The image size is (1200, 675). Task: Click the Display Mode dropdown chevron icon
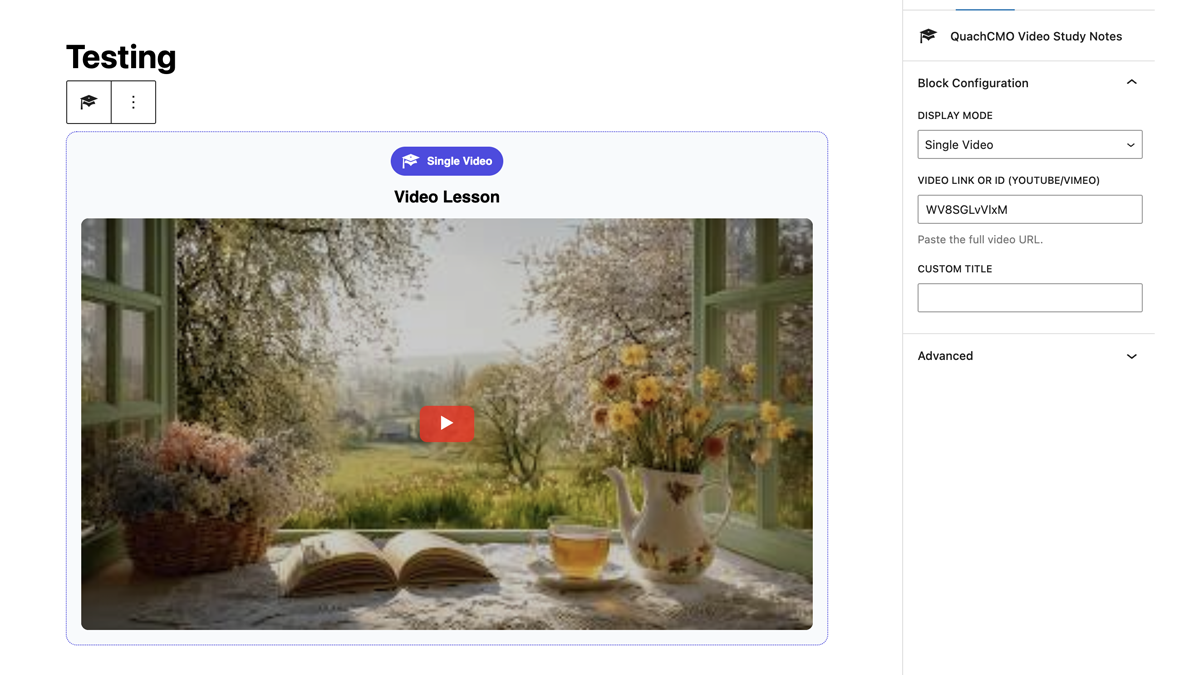(1131, 144)
